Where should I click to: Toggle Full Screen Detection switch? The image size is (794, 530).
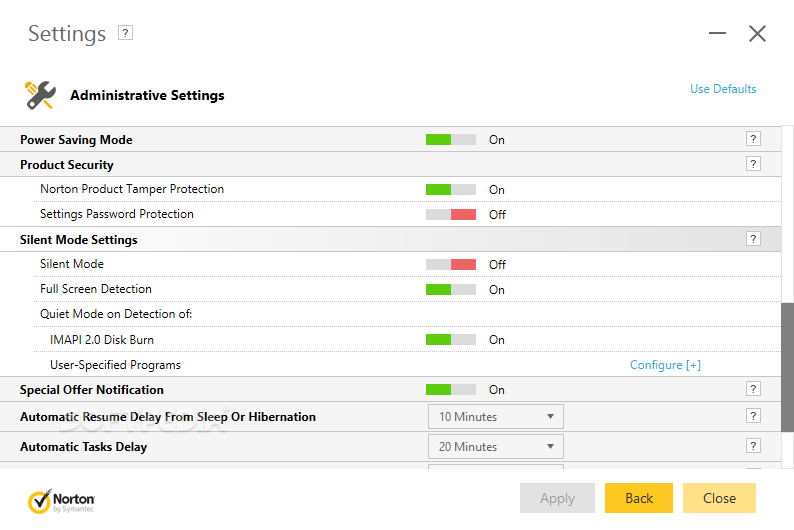coord(451,290)
